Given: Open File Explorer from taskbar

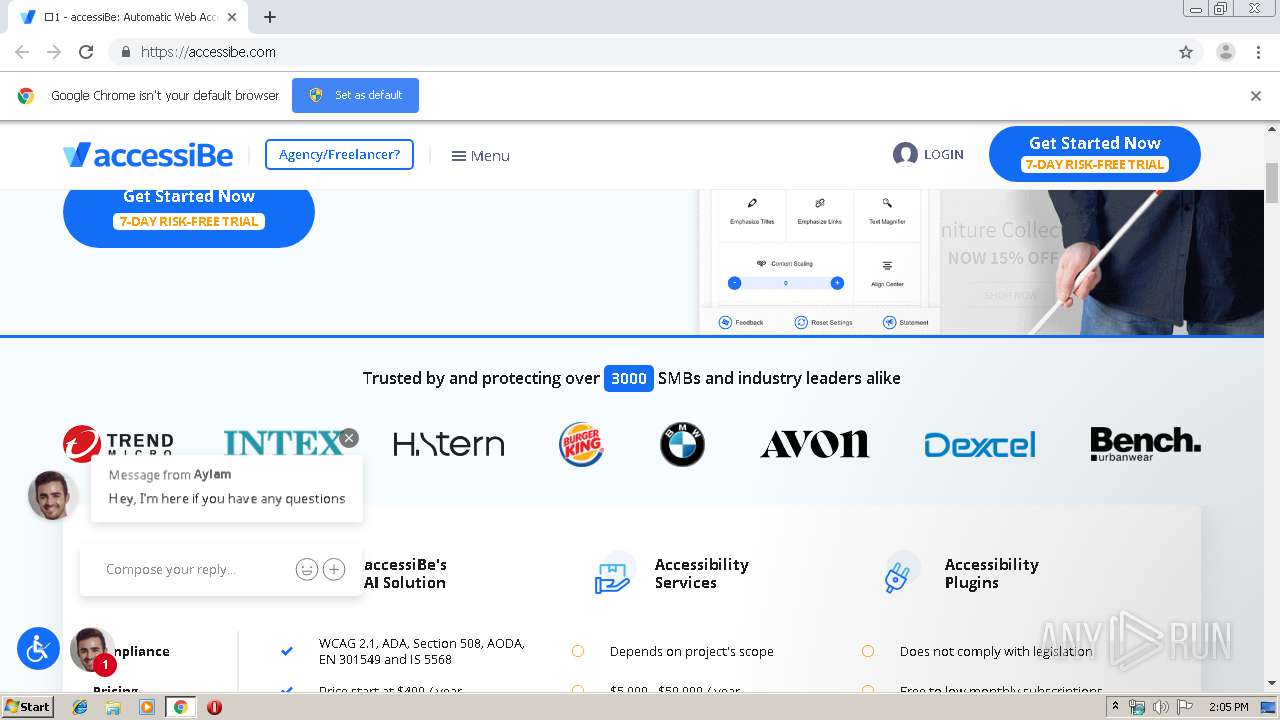Looking at the screenshot, I should coord(113,707).
